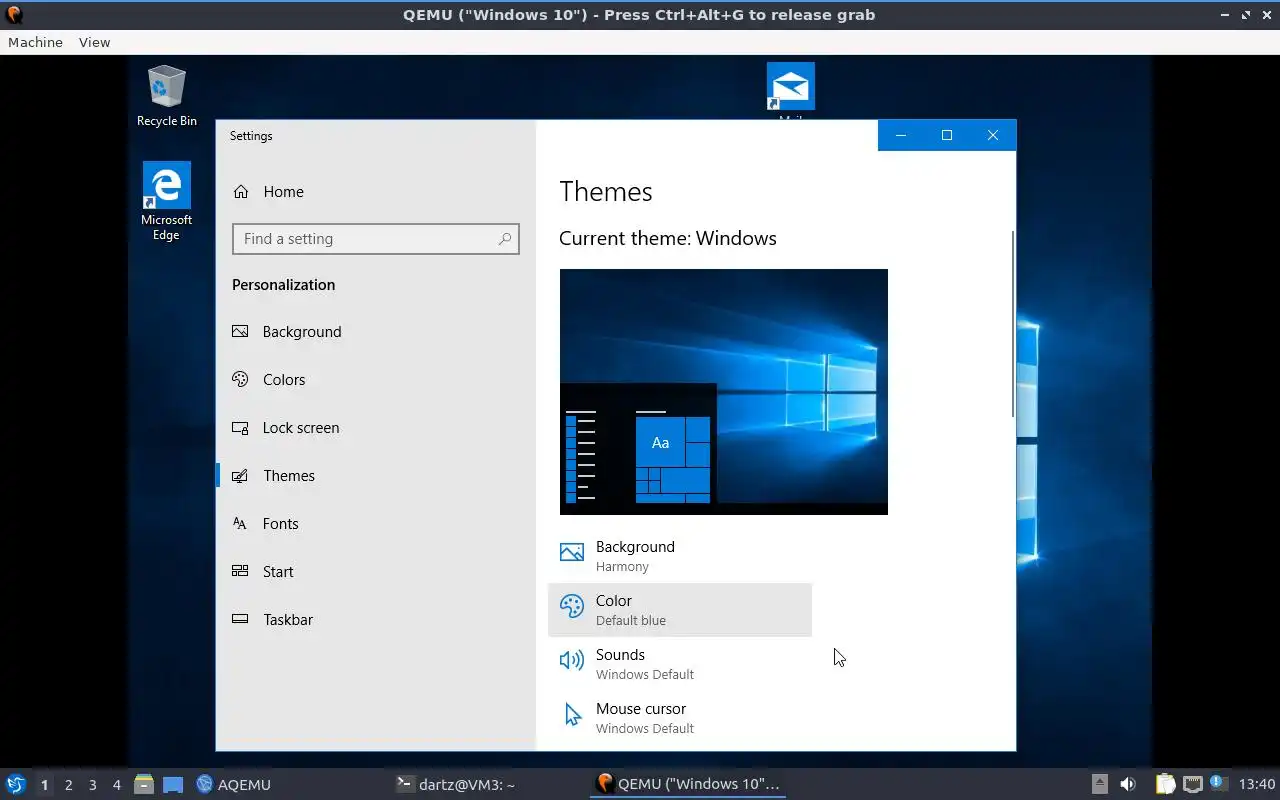
Task: Click the Sounds Windows Default option
Action: [x=680, y=664]
